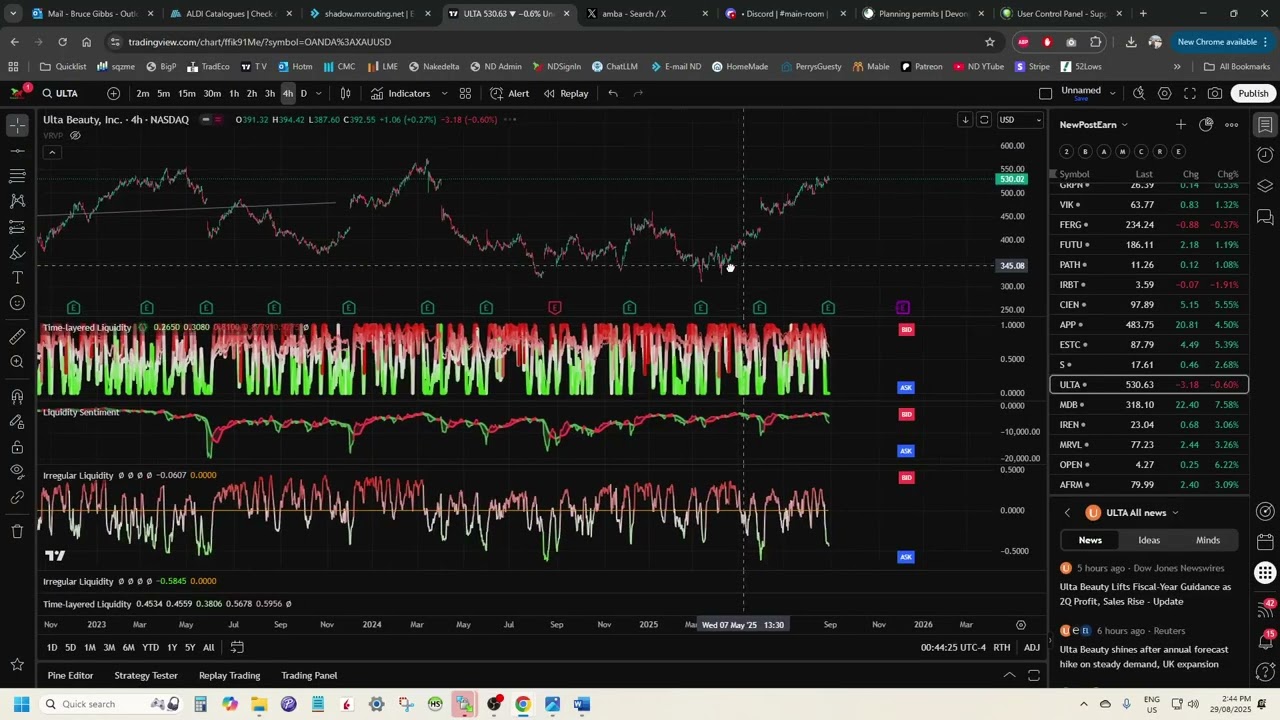Open the candlestick chart style selector
1280x720 pixels.
[x=345, y=93]
